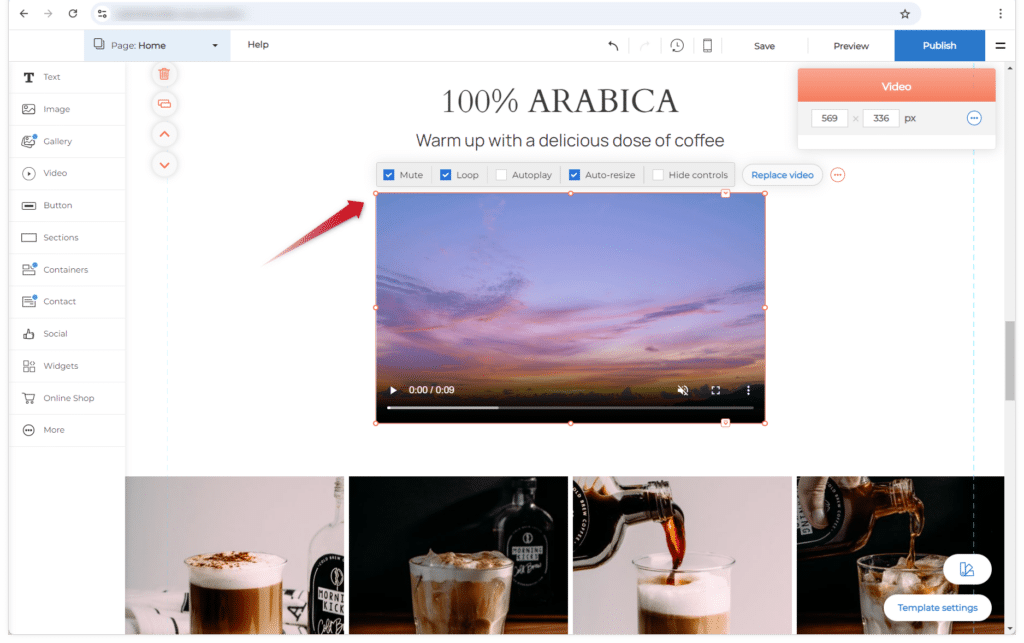
Task: Open the Help menu
Action: [258, 45]
